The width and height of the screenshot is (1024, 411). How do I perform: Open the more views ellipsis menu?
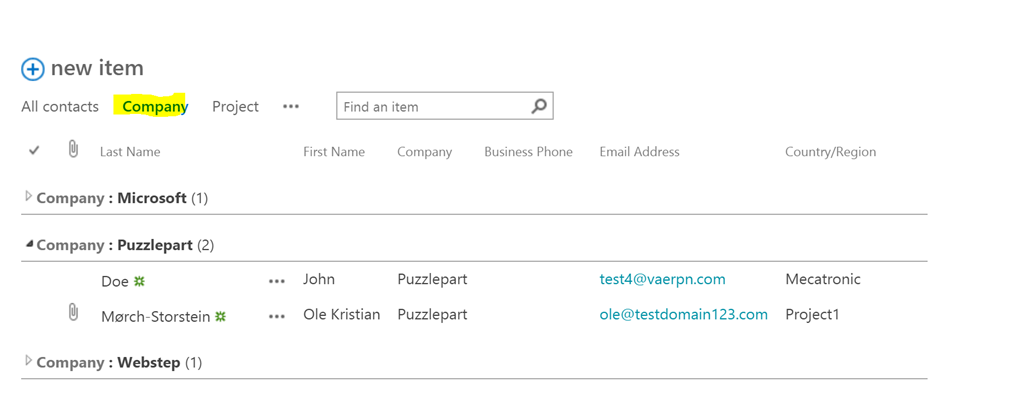pos(291,106)
